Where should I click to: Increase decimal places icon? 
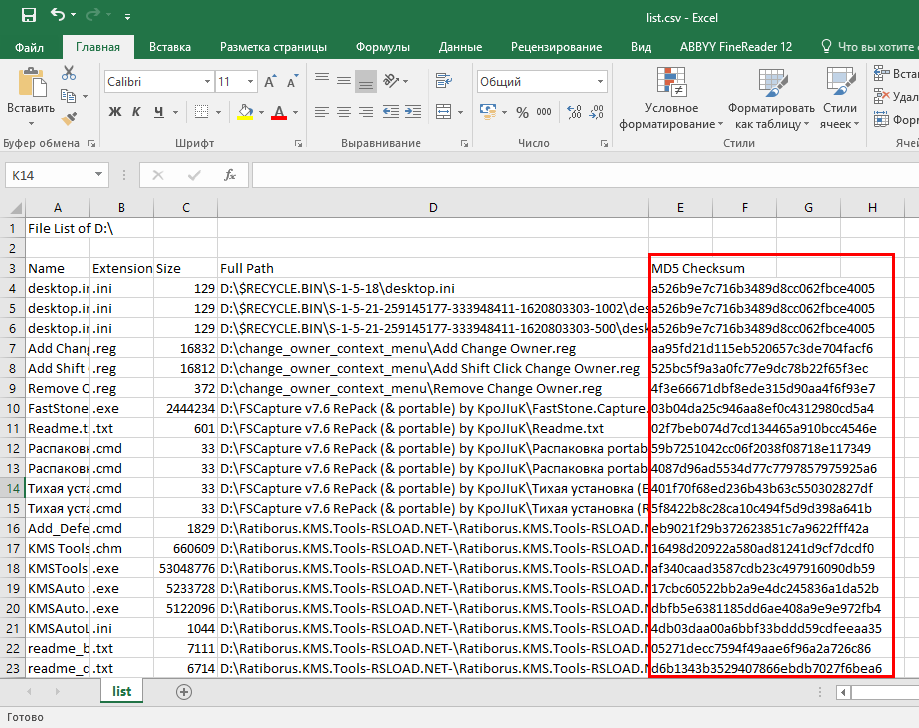click(x=574, y=112)
